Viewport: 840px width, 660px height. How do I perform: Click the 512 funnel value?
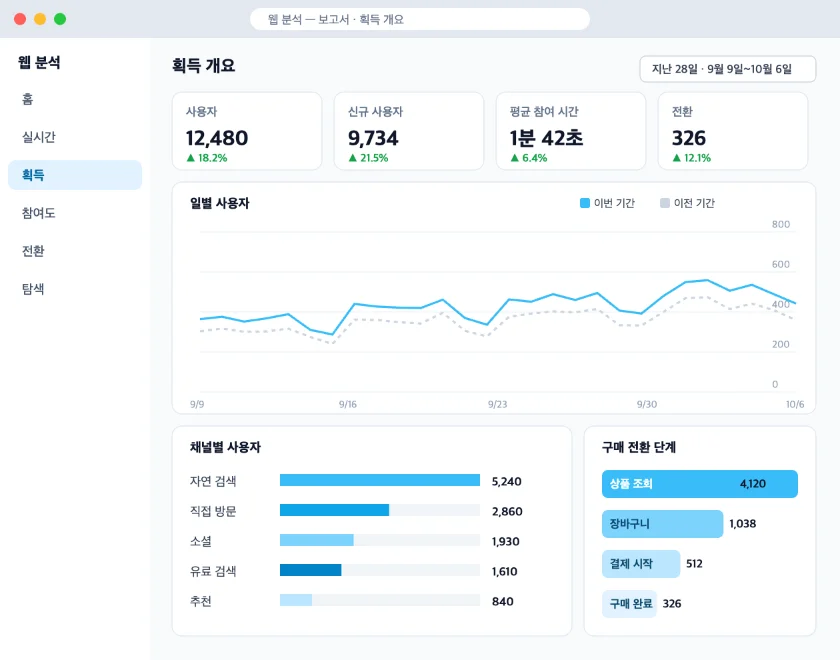694,564
